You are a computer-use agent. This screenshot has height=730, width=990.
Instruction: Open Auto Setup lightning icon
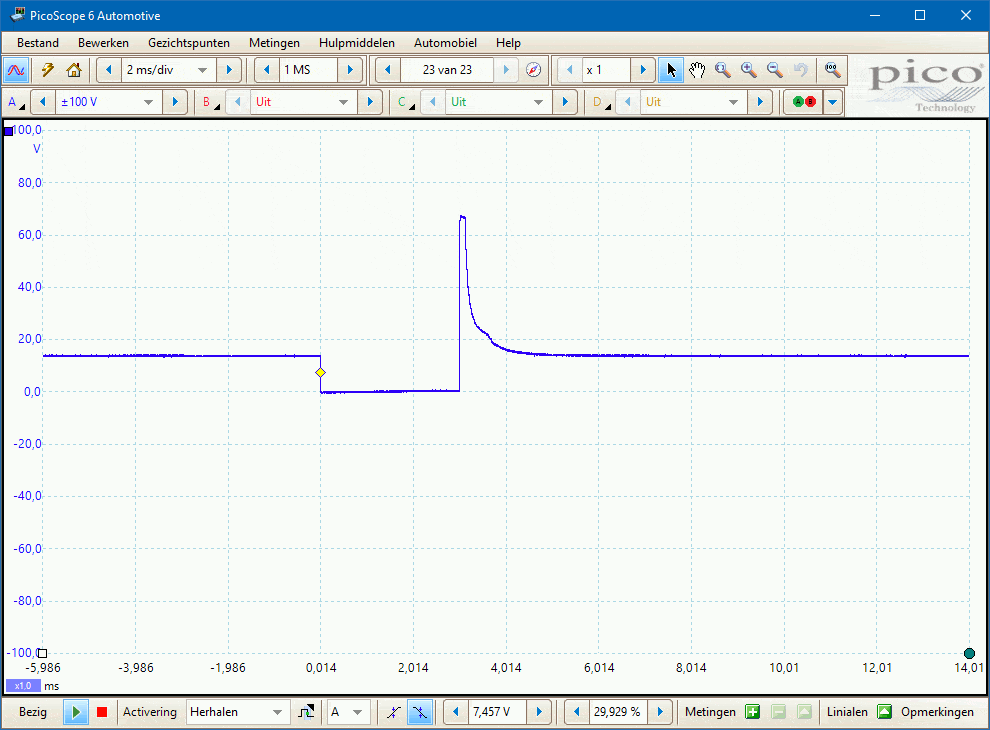[x=48, y=70]
